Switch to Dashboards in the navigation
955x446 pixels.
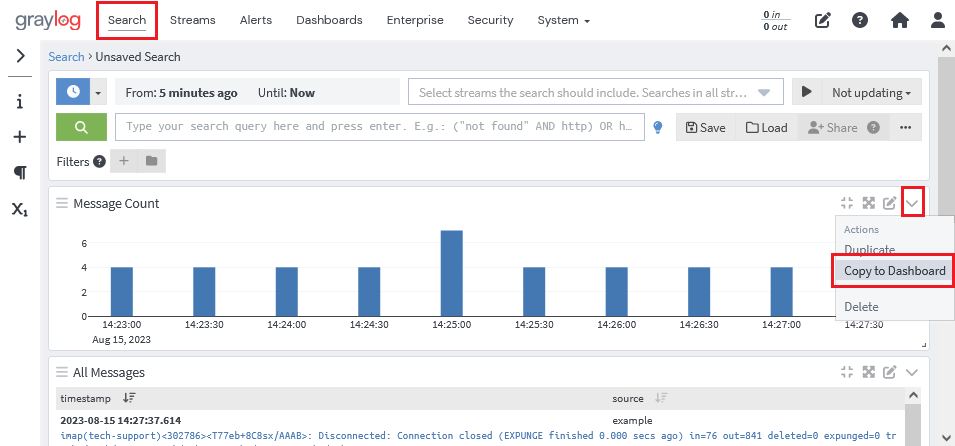click(329, 20)
